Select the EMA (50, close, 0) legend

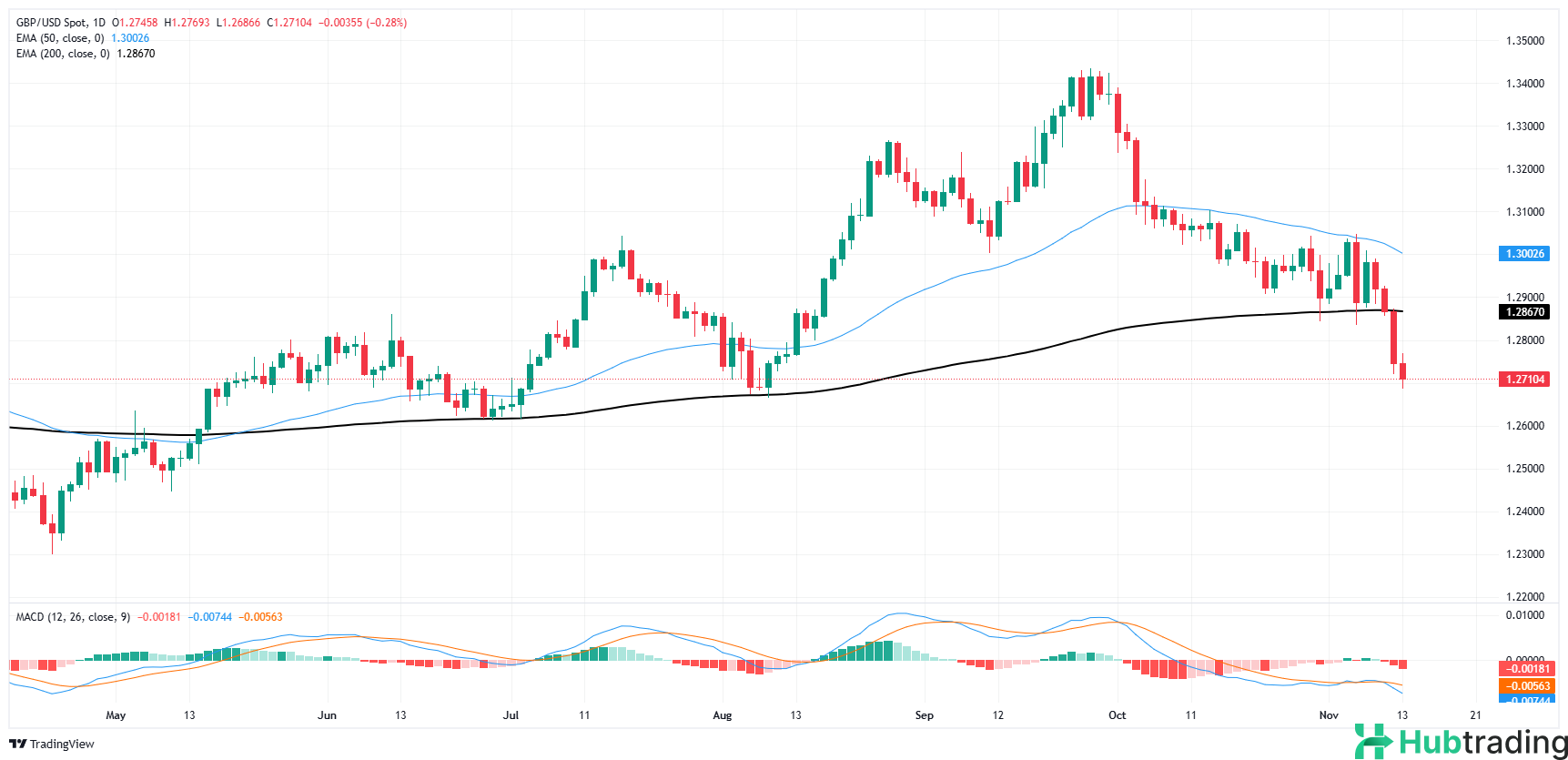(x=60, y=38)
